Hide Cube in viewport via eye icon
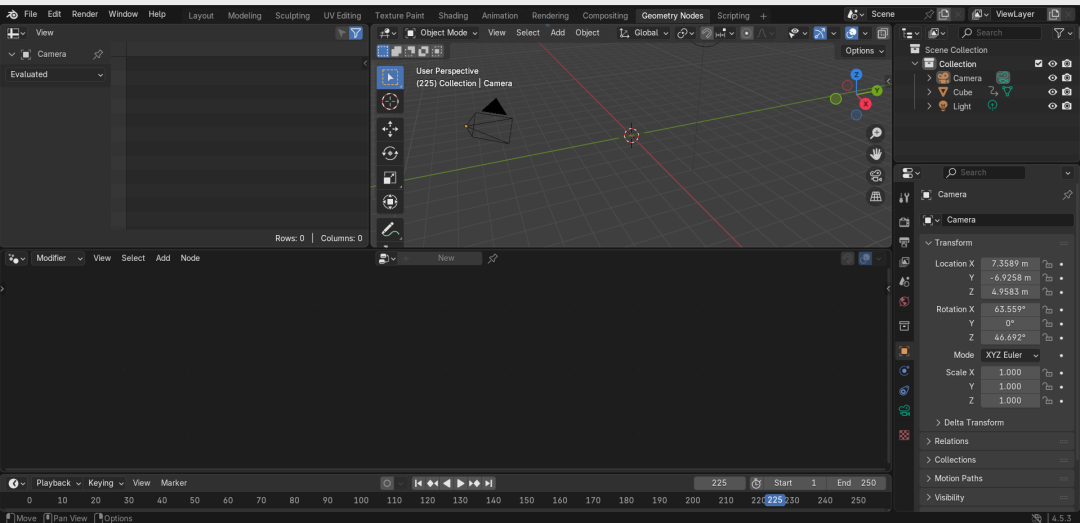Image resolution: width=1080 pixels, height=523 pixels. 1052,92
